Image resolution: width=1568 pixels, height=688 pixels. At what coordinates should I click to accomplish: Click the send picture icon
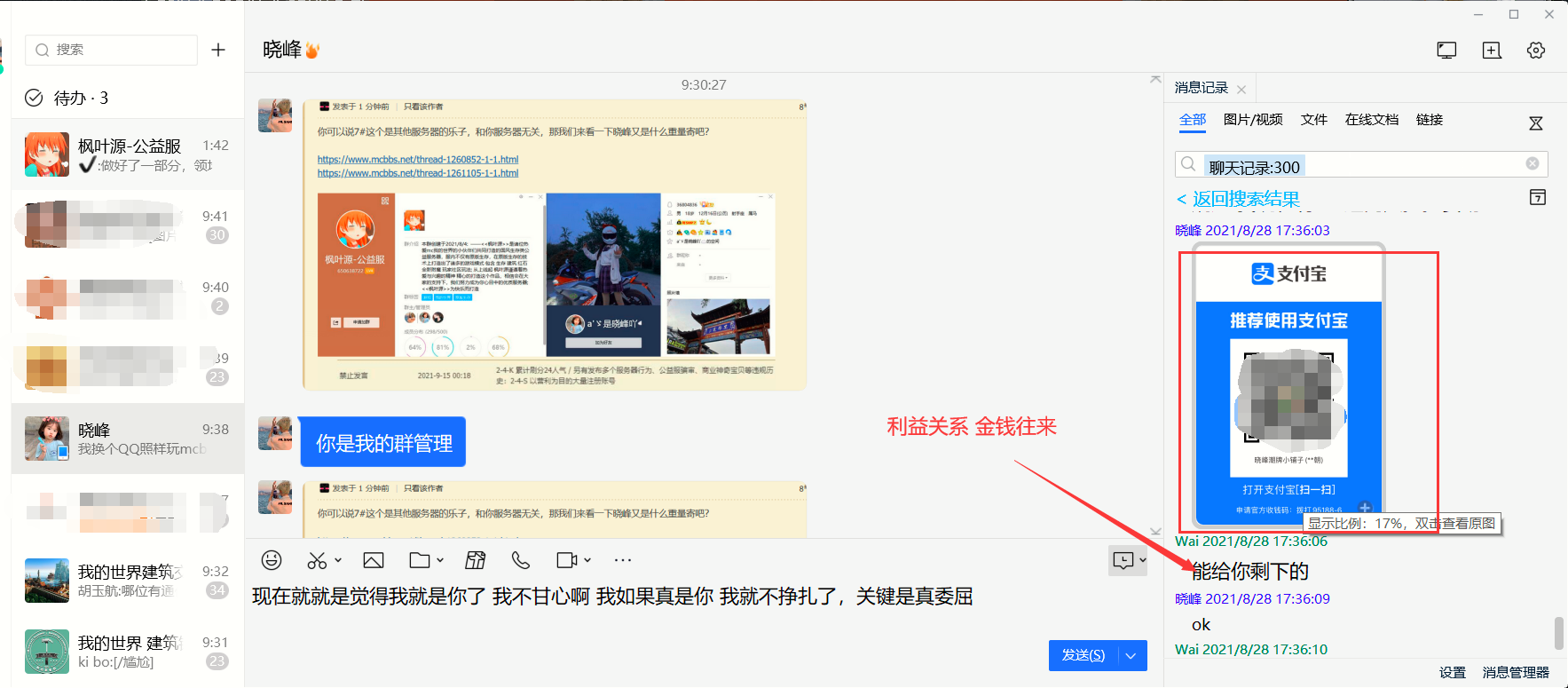(374, 560)
